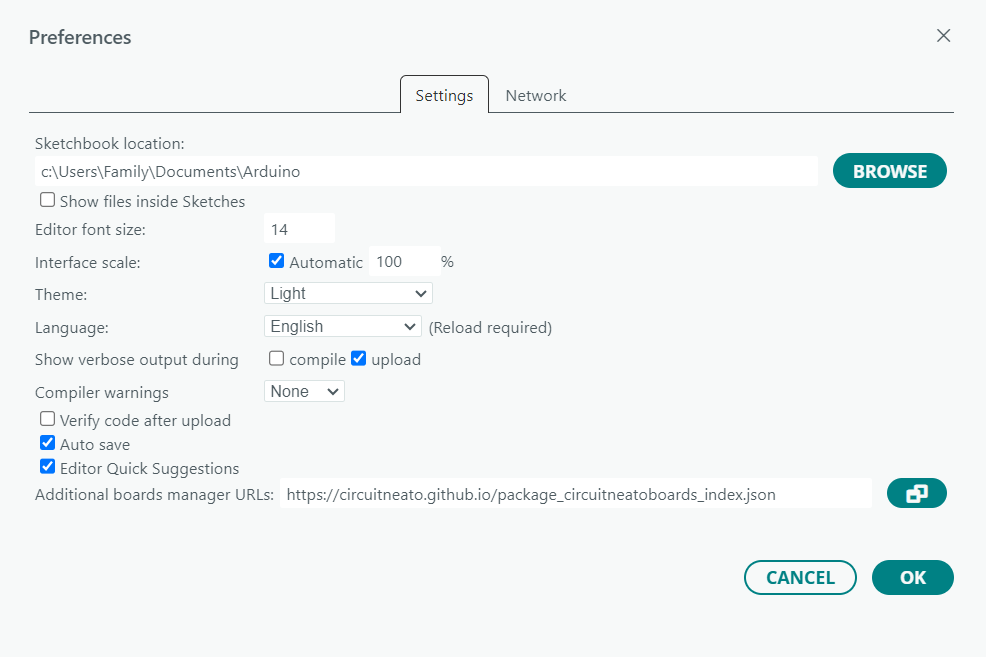986x657 pixels.
Task: Expand the Language dropdown showing English
Action: (x=343, y=326)
